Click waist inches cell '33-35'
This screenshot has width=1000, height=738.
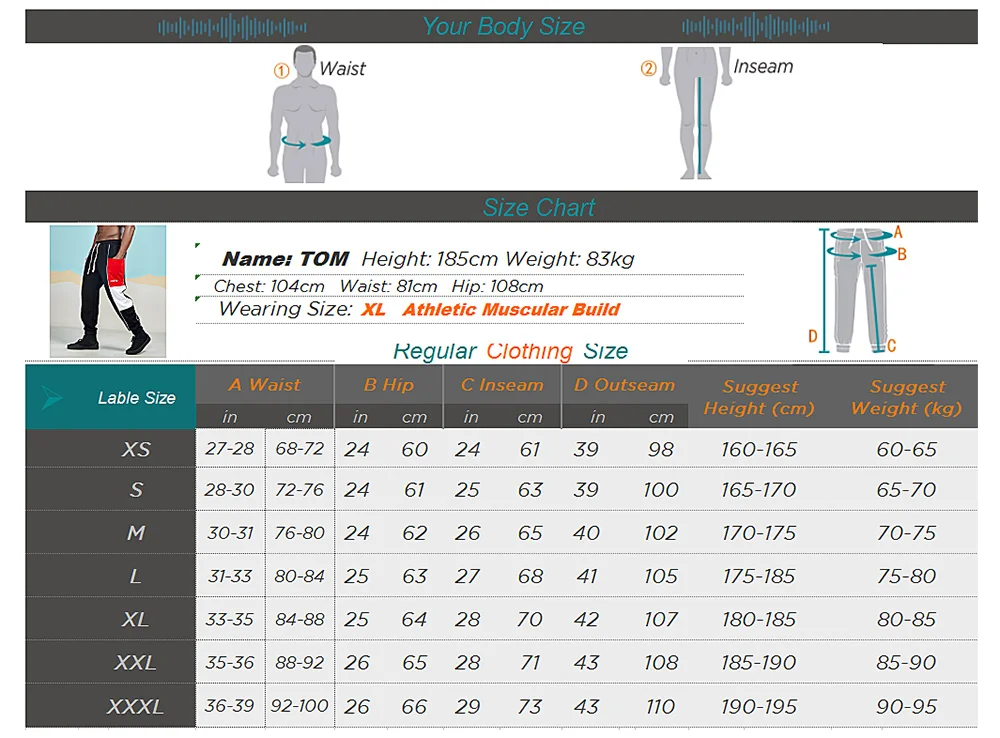pos(230,619)
